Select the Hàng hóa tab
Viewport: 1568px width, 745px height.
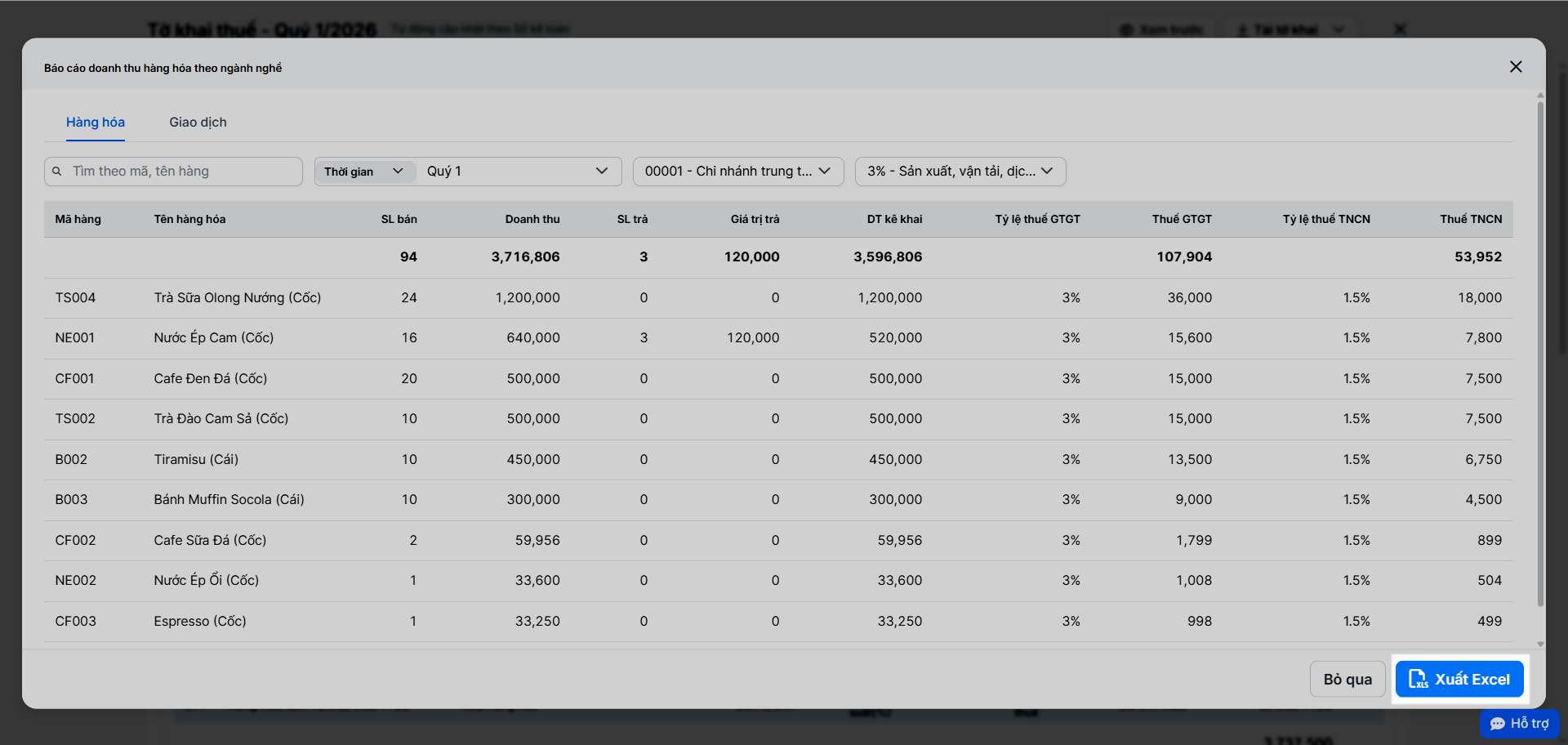[96, 123]
